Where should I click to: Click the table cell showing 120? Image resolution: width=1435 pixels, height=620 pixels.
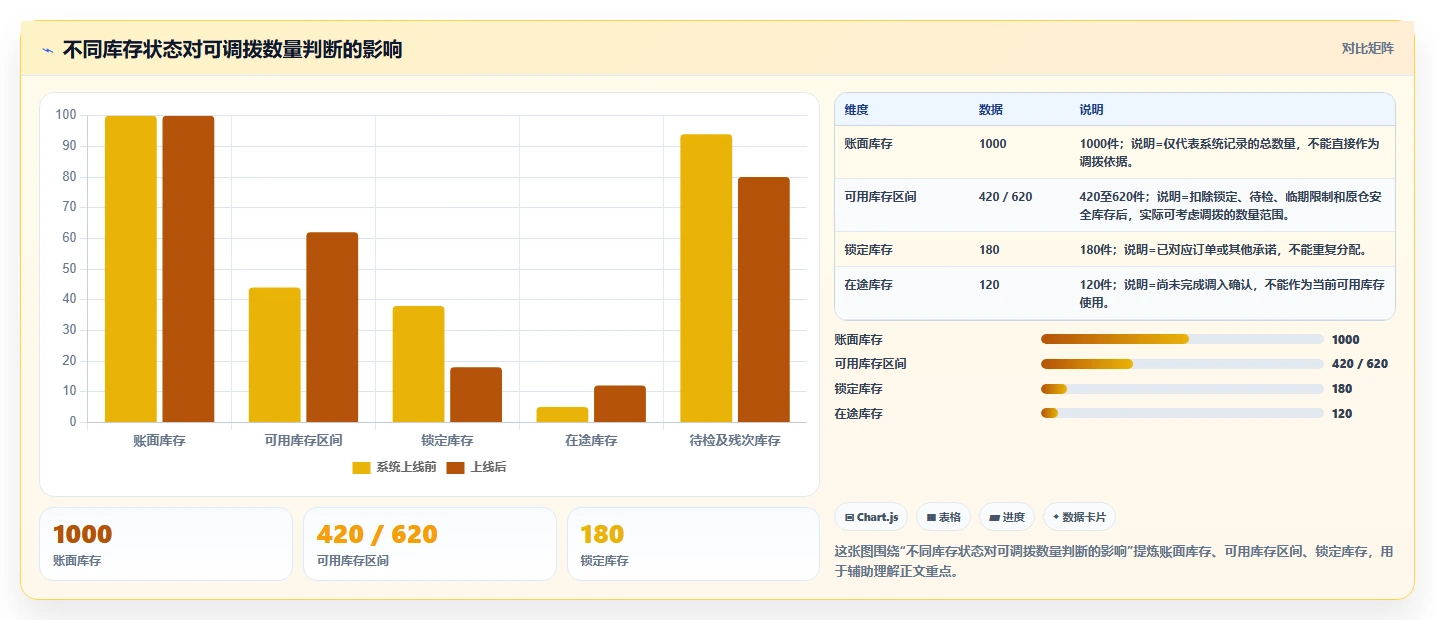[989, 285]
